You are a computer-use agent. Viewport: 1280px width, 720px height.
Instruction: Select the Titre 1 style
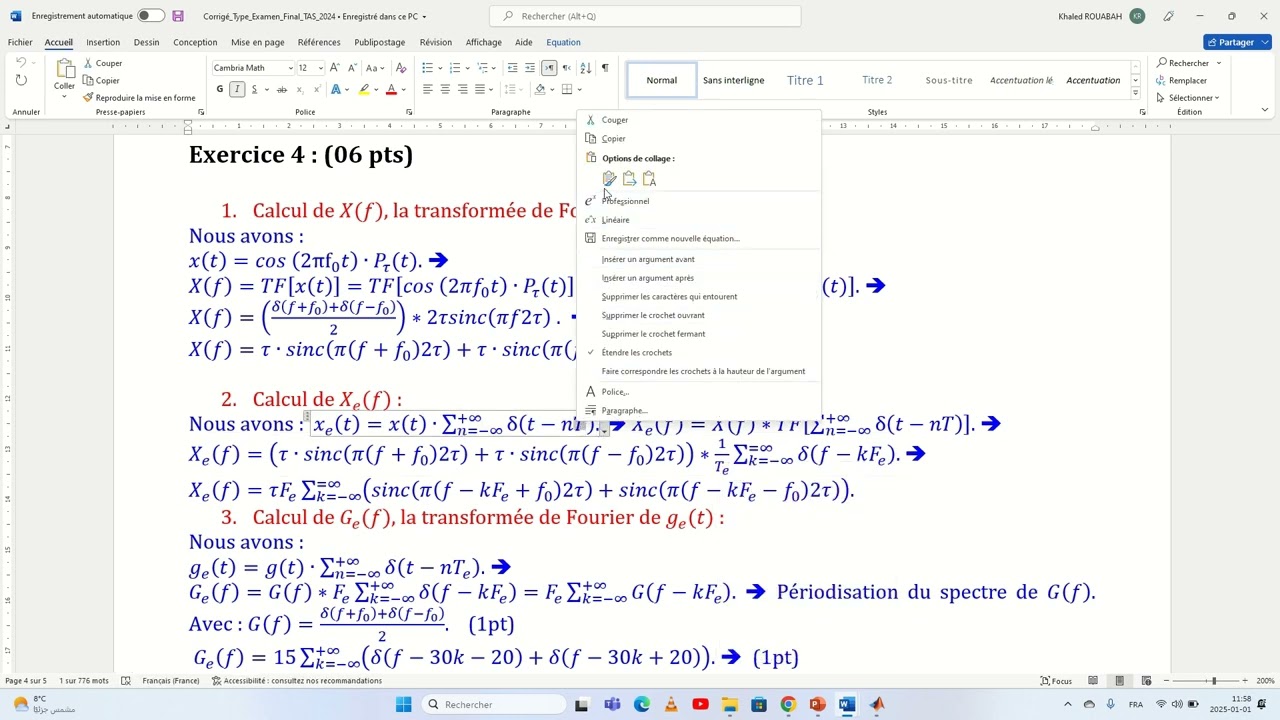tap(805, 80)
